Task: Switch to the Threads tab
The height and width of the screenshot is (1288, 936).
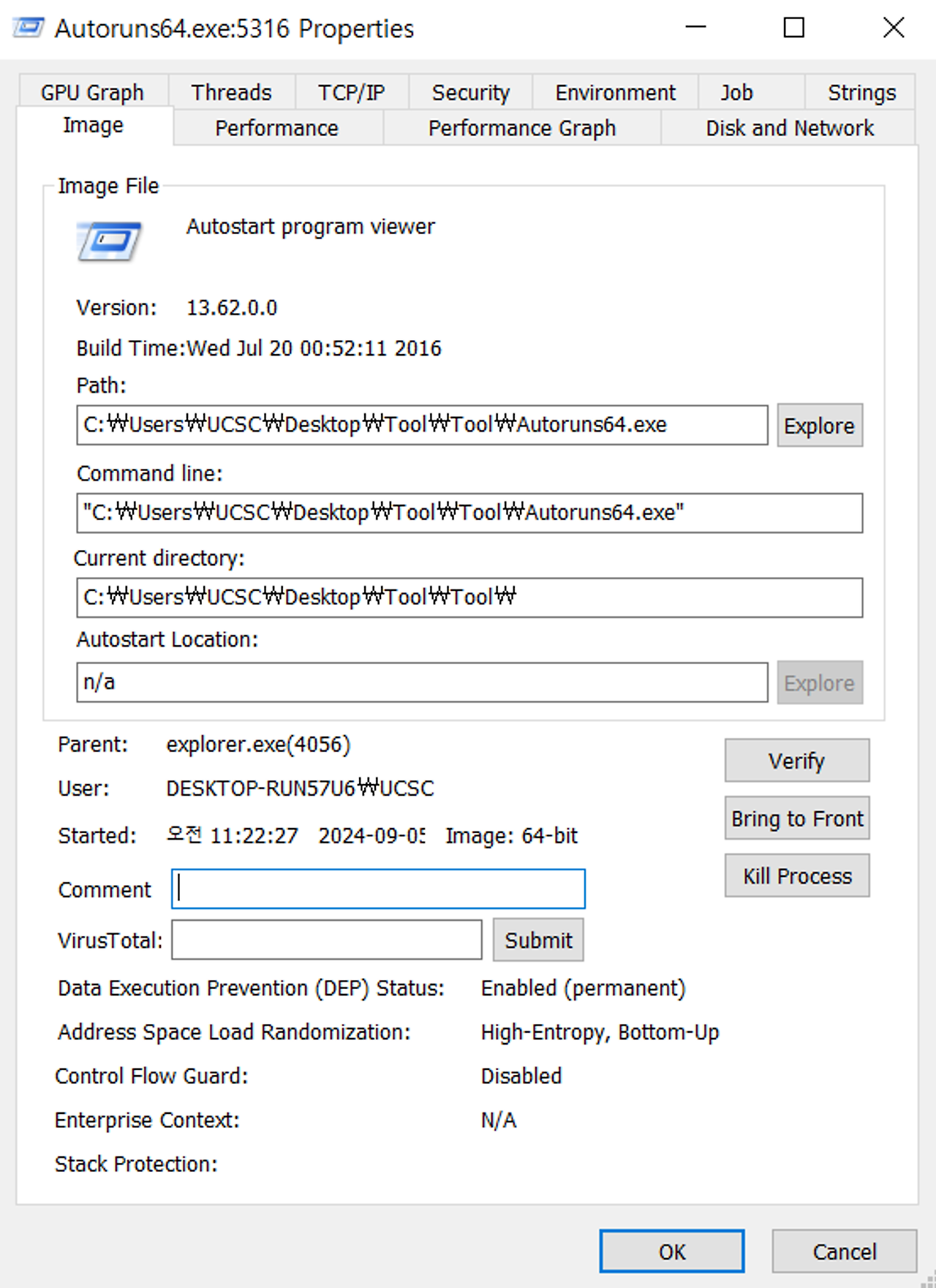Action: tap(232, 93)
